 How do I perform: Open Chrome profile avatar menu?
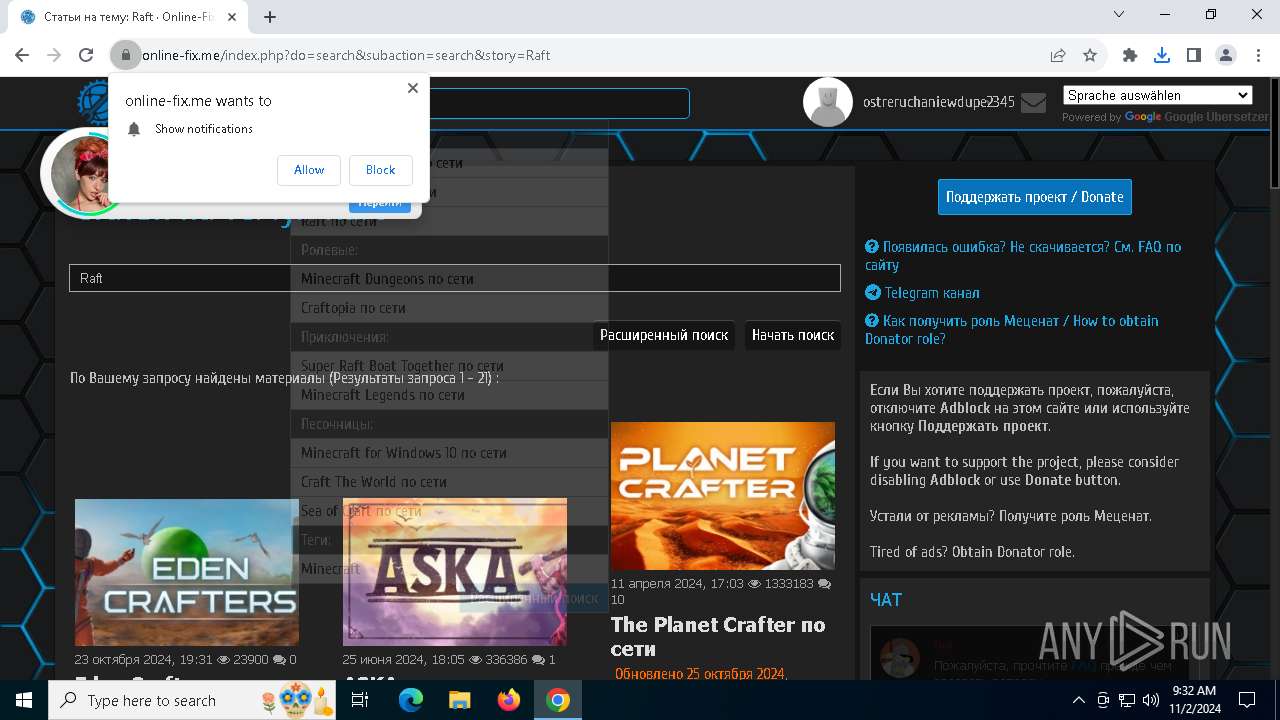coord(1226,56)
